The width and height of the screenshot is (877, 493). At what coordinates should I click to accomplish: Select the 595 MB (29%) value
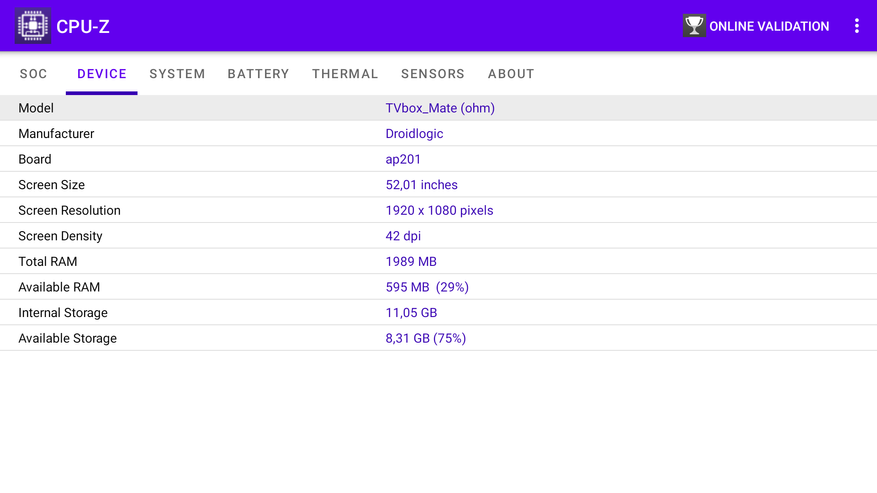pyautogui.click(x=427, y=287)
